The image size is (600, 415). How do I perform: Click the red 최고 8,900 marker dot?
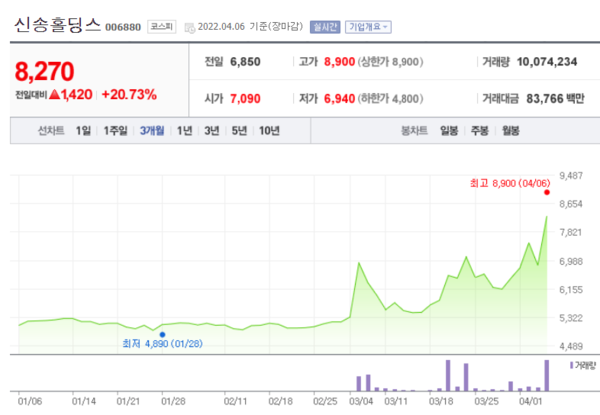click(x=547, y=192)
